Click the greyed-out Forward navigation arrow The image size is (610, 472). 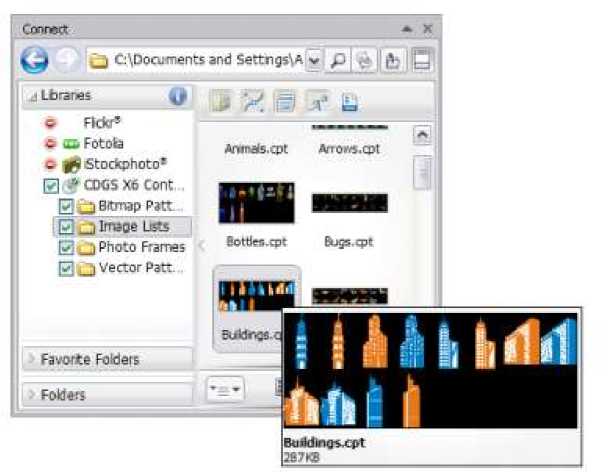(x=67, y=60)
